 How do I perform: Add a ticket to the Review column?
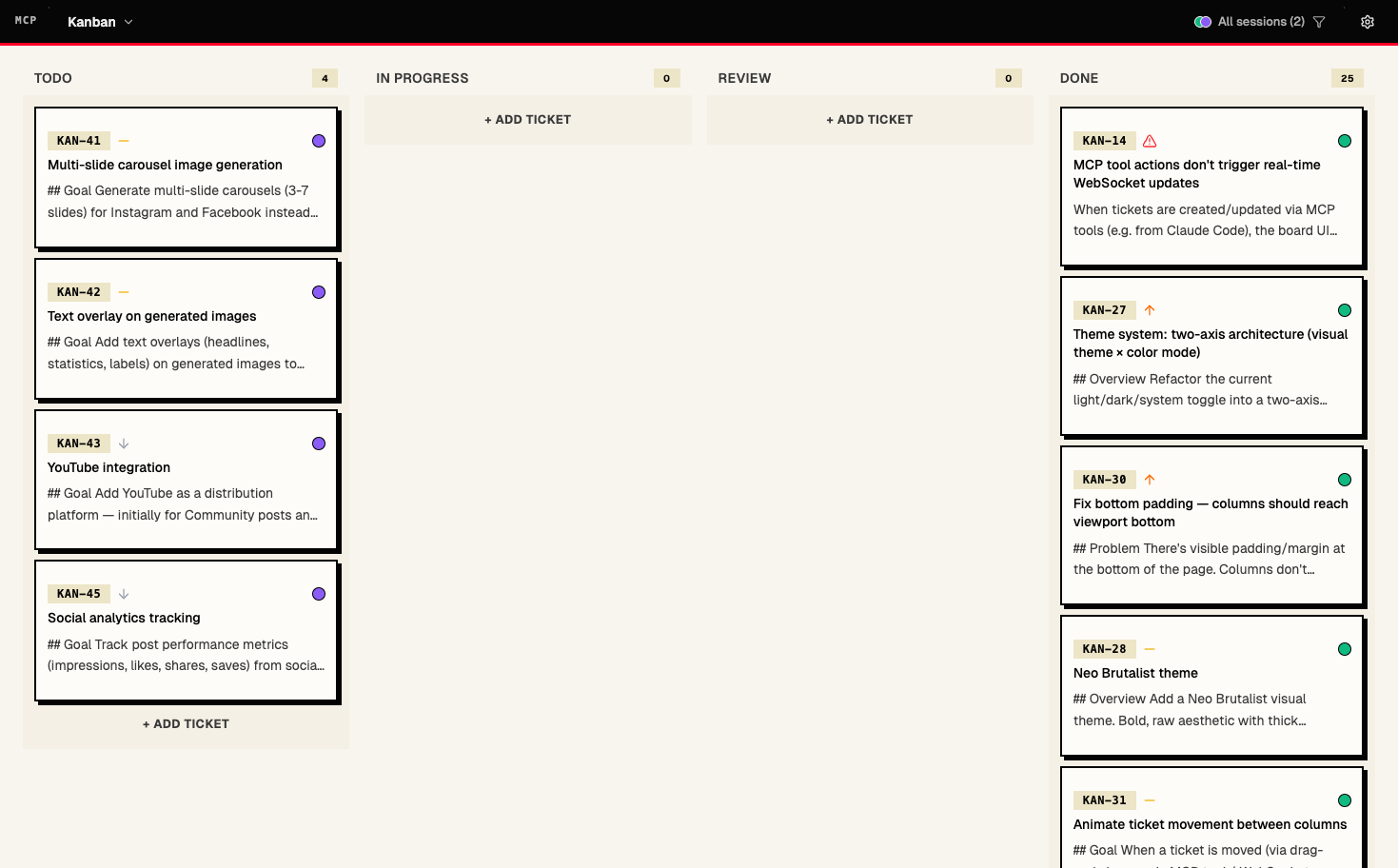(x=870, y=120)
